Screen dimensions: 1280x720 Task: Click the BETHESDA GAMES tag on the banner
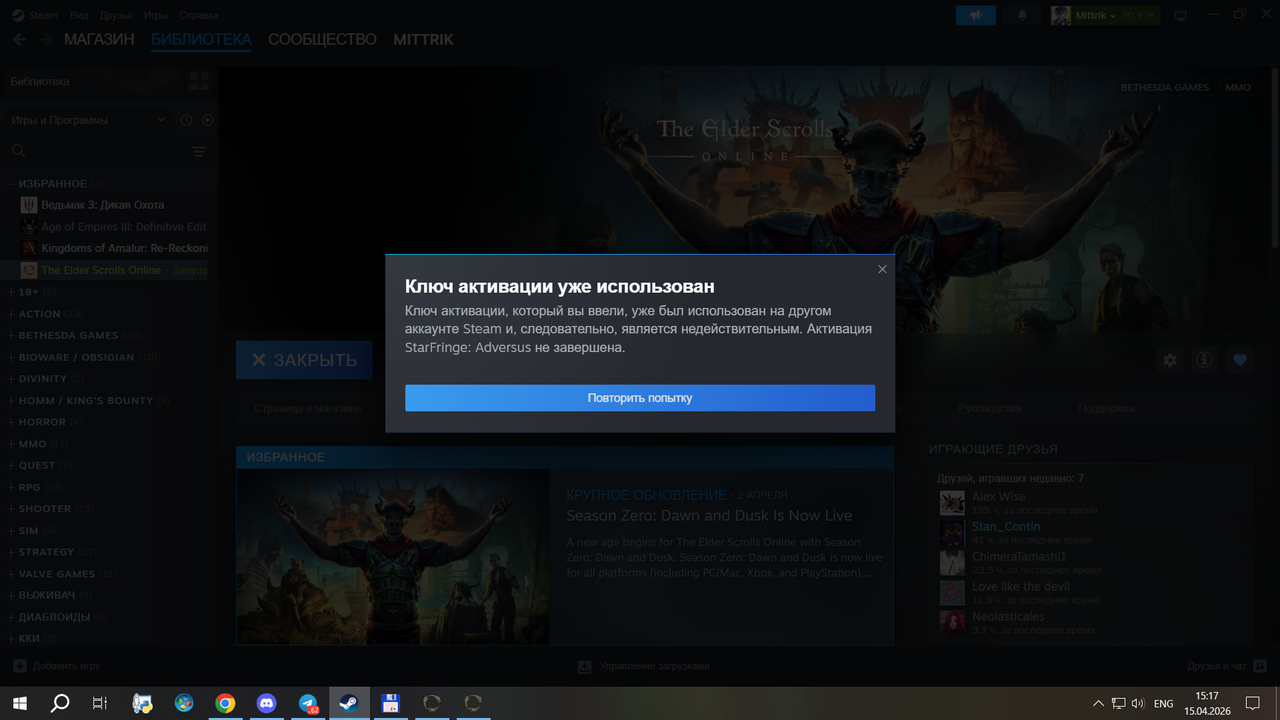(x=1164, y=87)
